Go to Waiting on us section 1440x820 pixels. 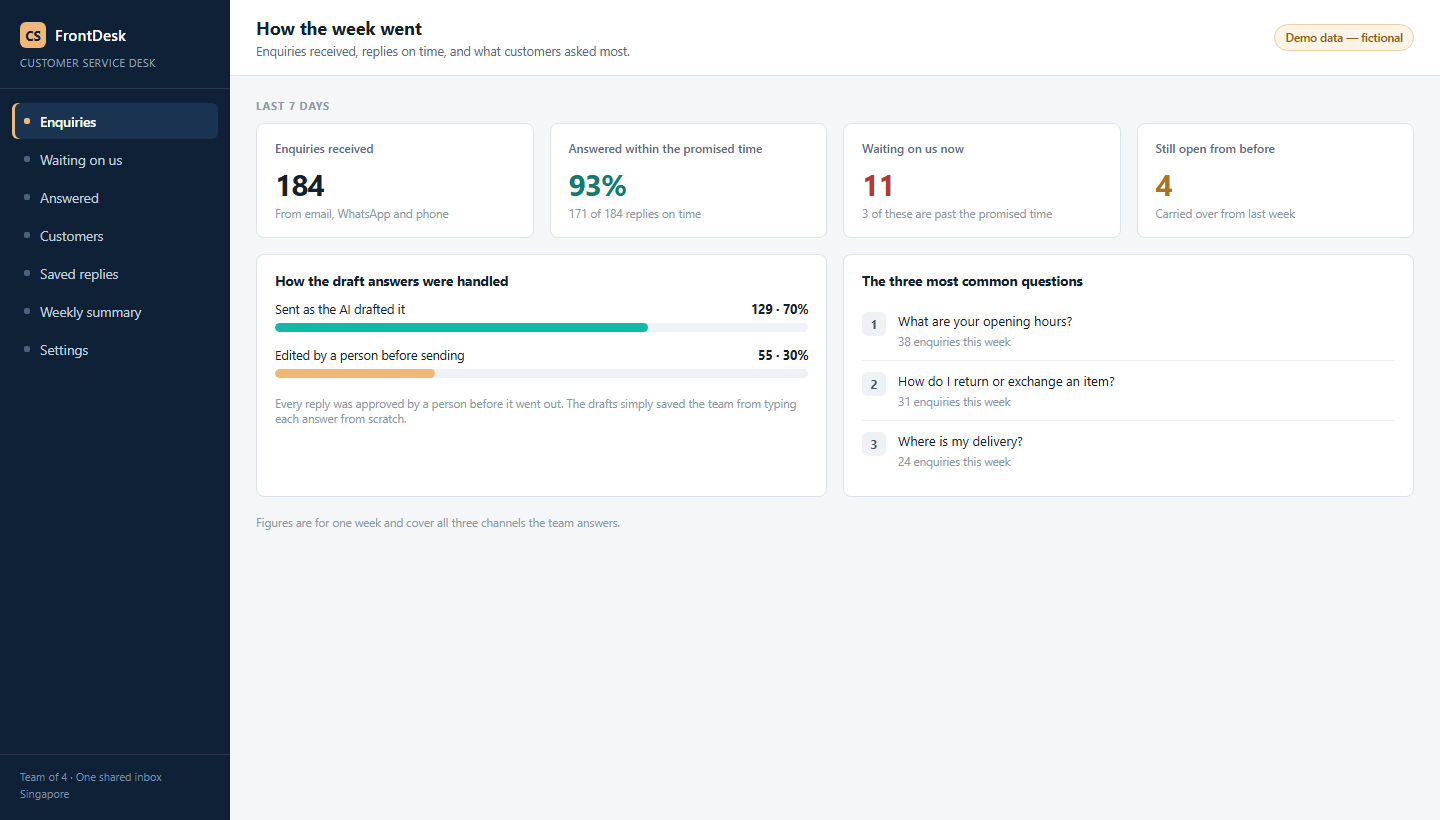tap(115, 160)
